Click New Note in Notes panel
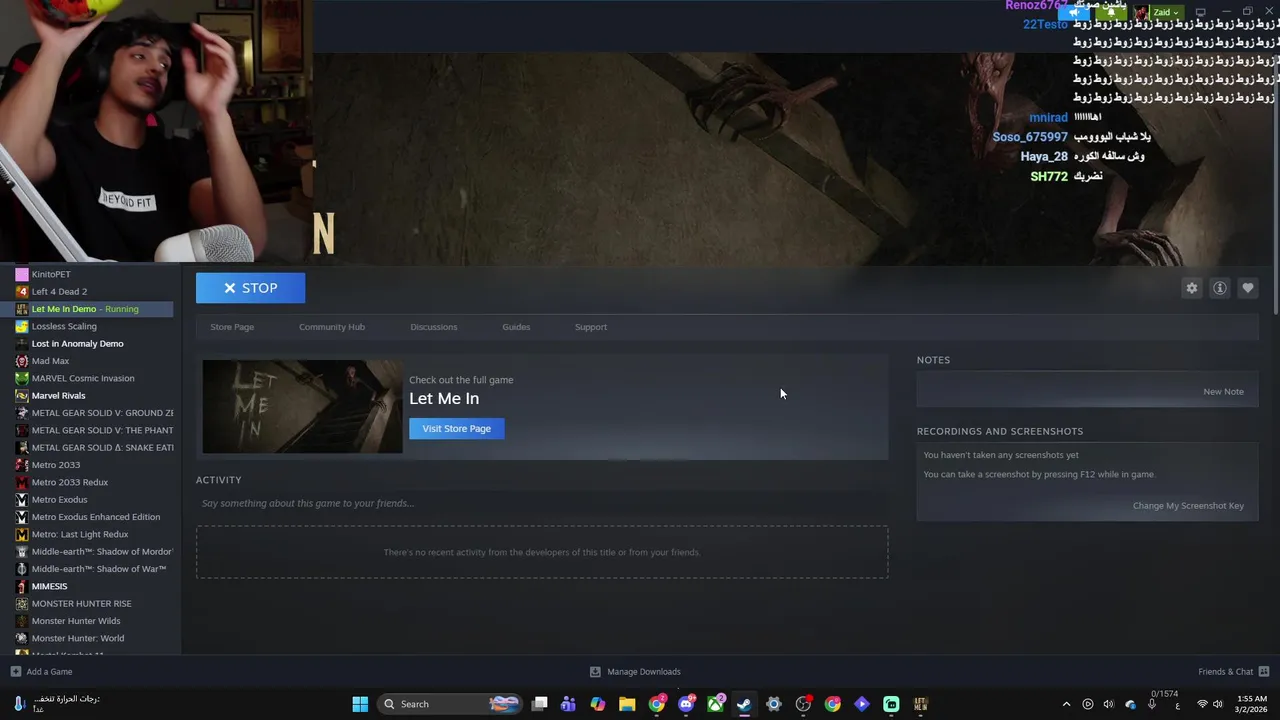1280x720 pixels. click(x=1223, y=392)
